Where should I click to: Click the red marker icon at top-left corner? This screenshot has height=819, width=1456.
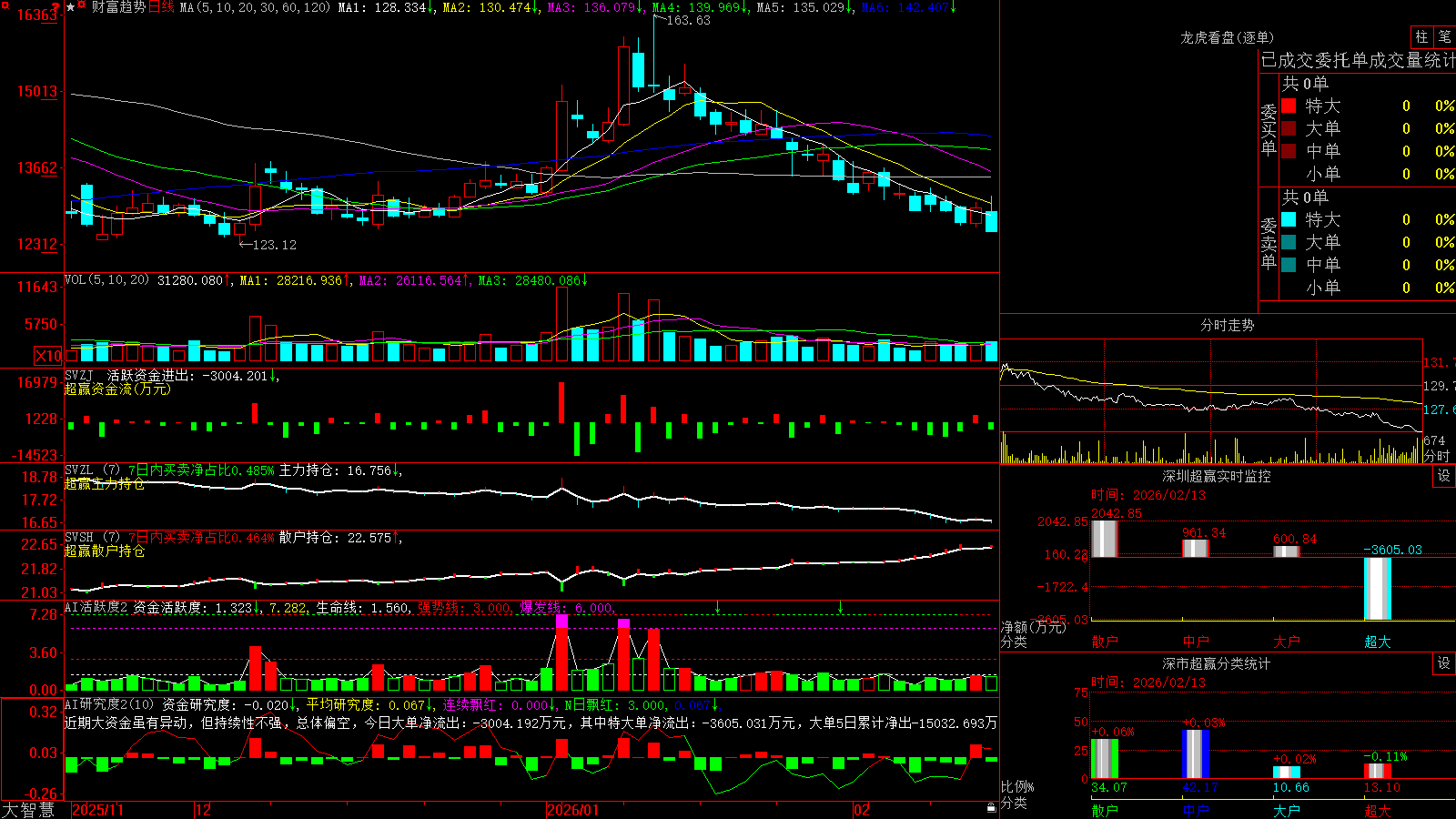4,5
